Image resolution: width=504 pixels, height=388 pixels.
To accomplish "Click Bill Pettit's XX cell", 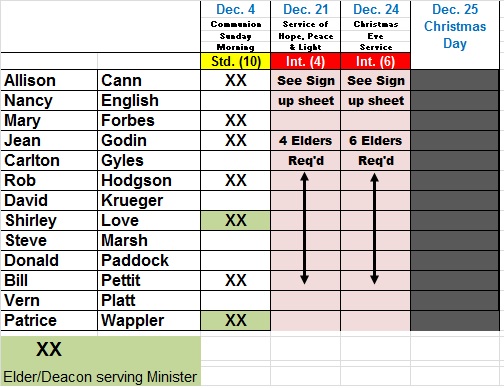I will coord(235,280).
